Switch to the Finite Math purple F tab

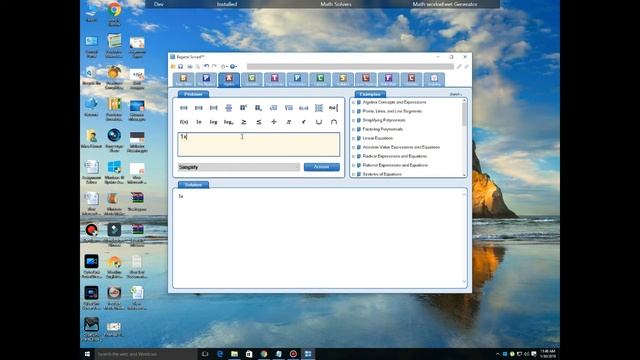(x=389, y=80)
